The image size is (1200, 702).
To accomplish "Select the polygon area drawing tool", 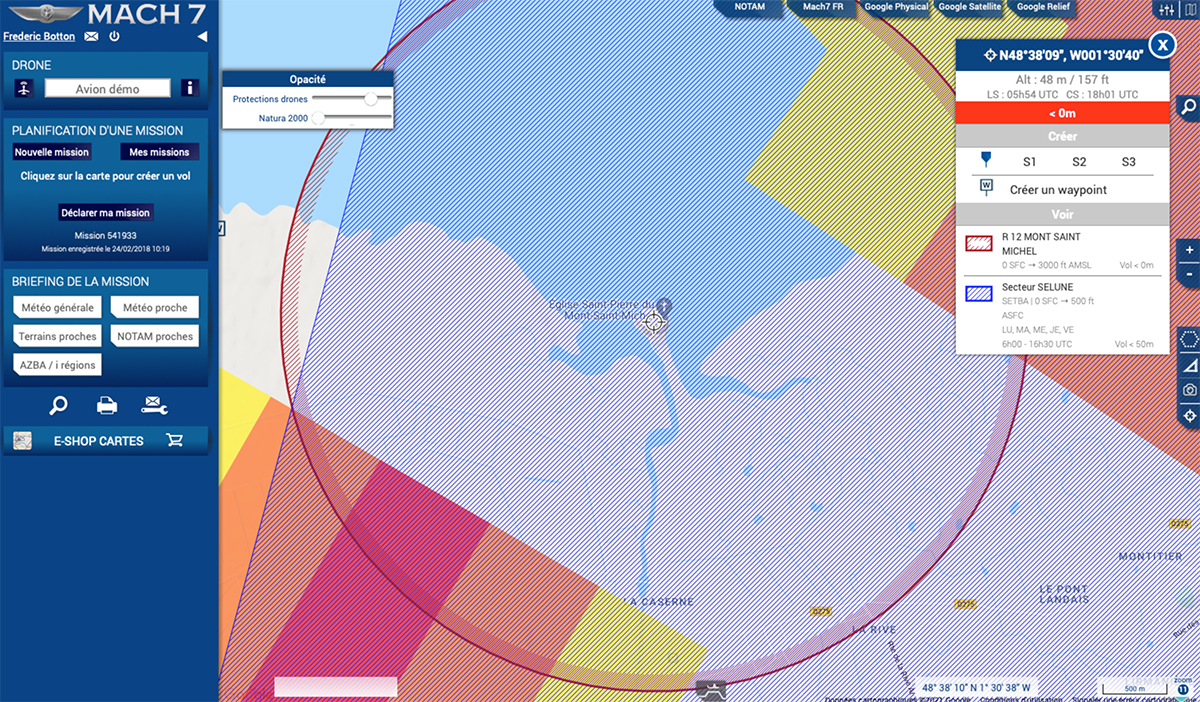I will pyautogui.click(x=1189, y=338).
